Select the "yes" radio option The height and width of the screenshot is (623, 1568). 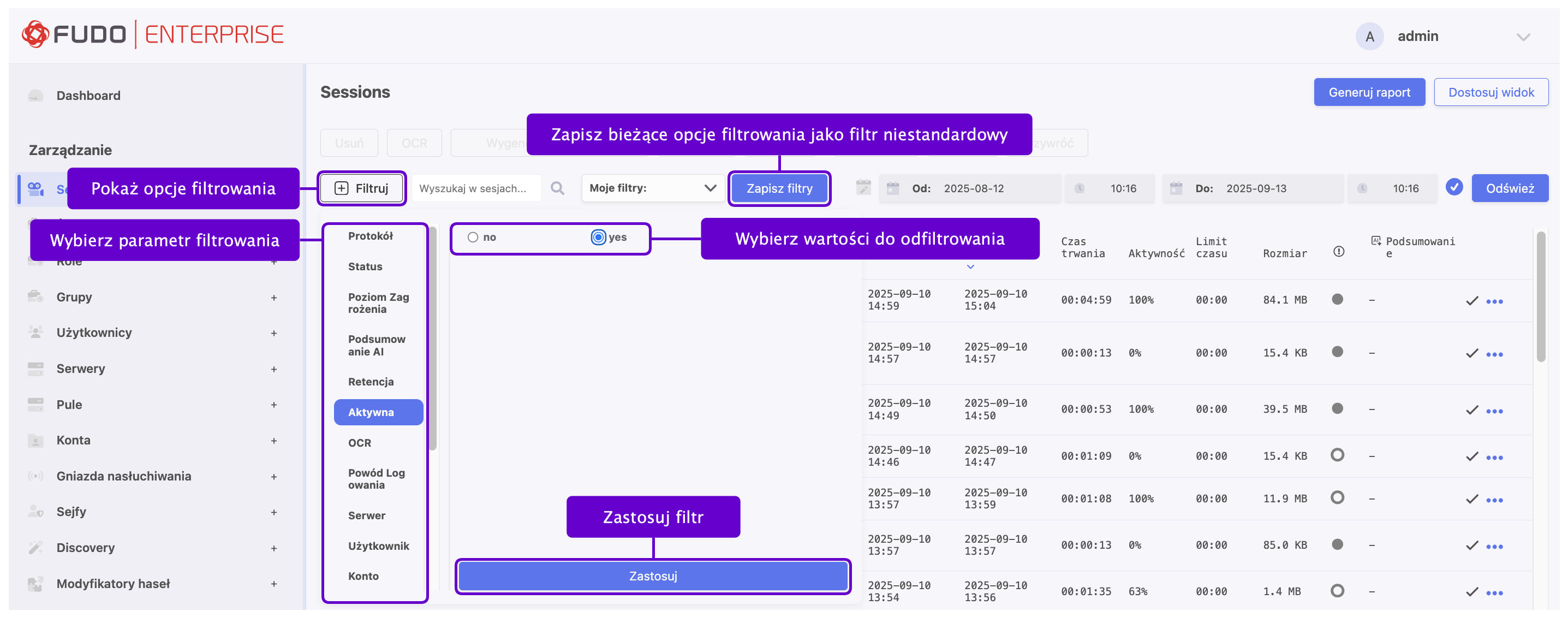pyautogui.click(x=598, y=238)
